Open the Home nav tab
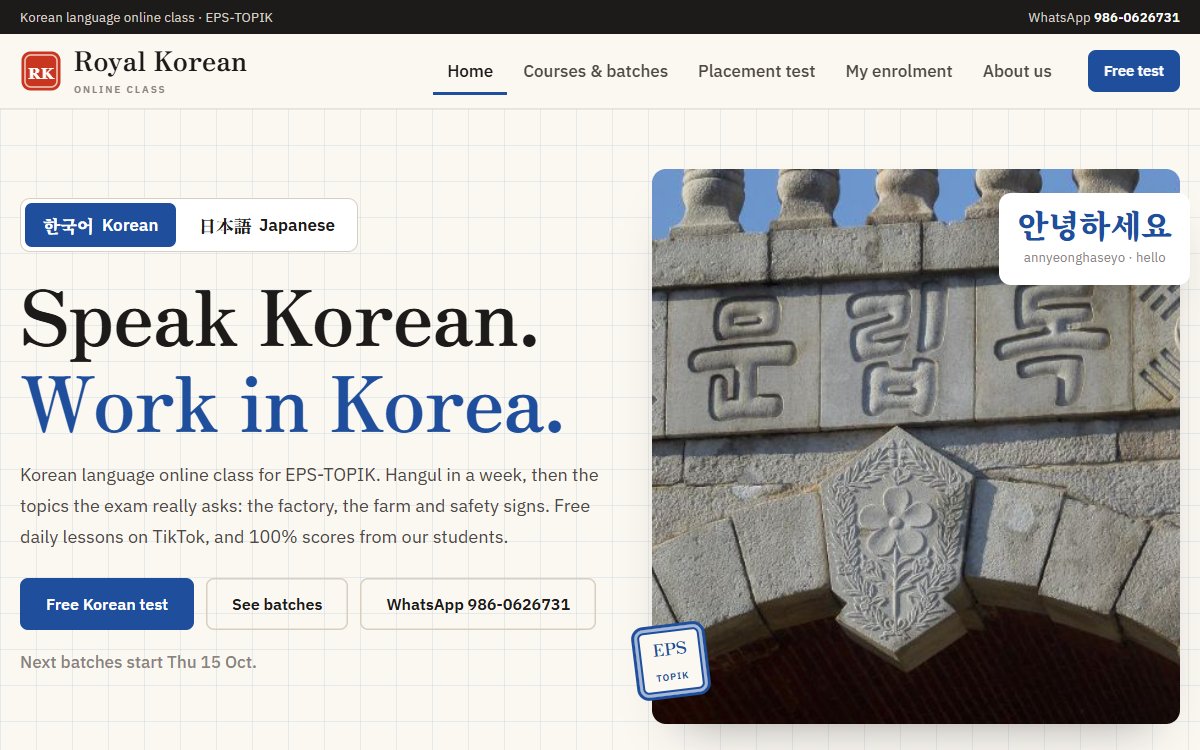The width and height of the screenshot is (1200, 750). 470,71
